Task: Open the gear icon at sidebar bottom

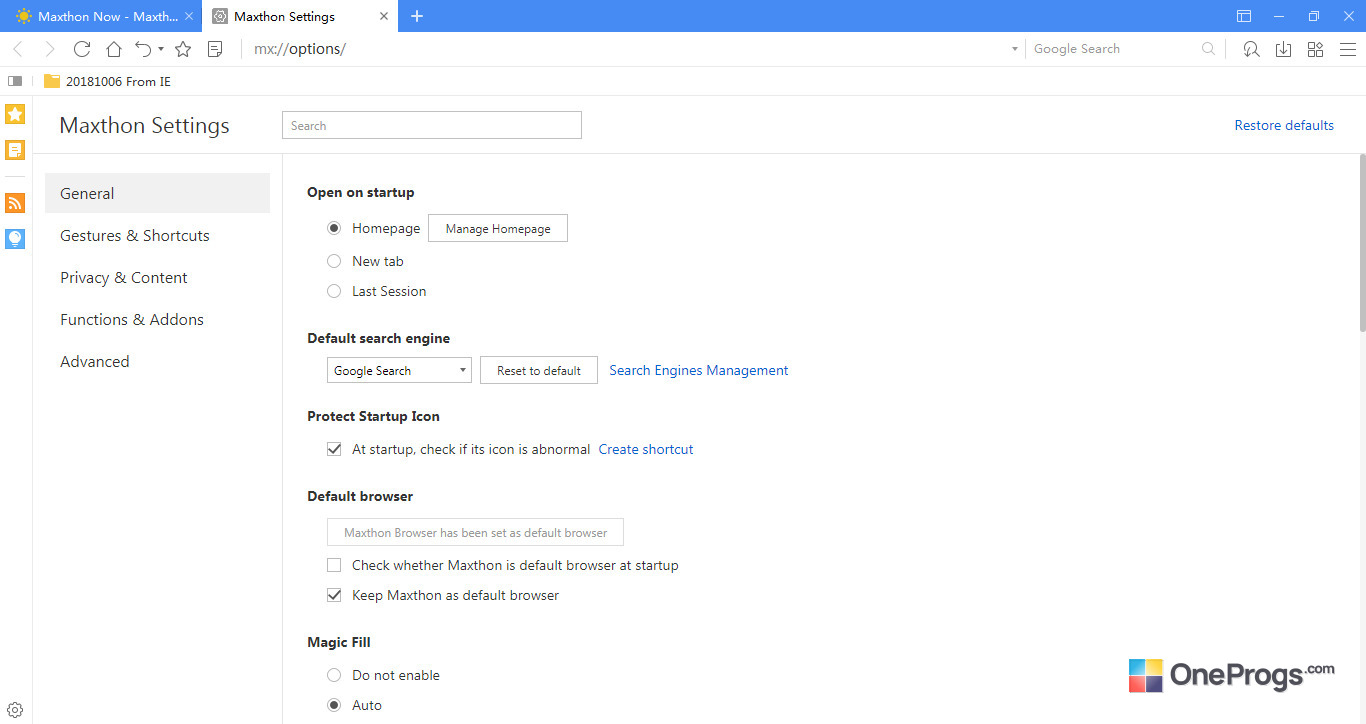Action: 15,710
